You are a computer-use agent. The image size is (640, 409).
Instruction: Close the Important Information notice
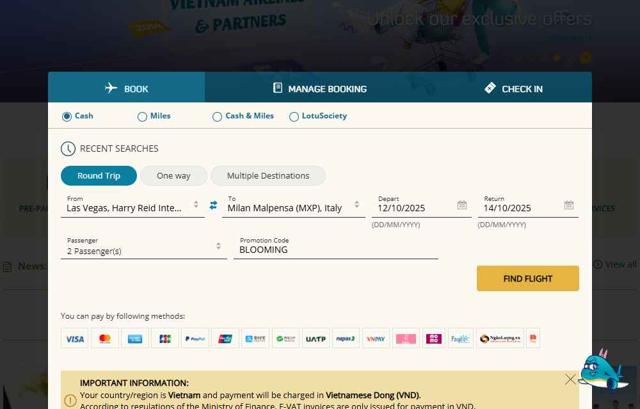tap(570, 380)
